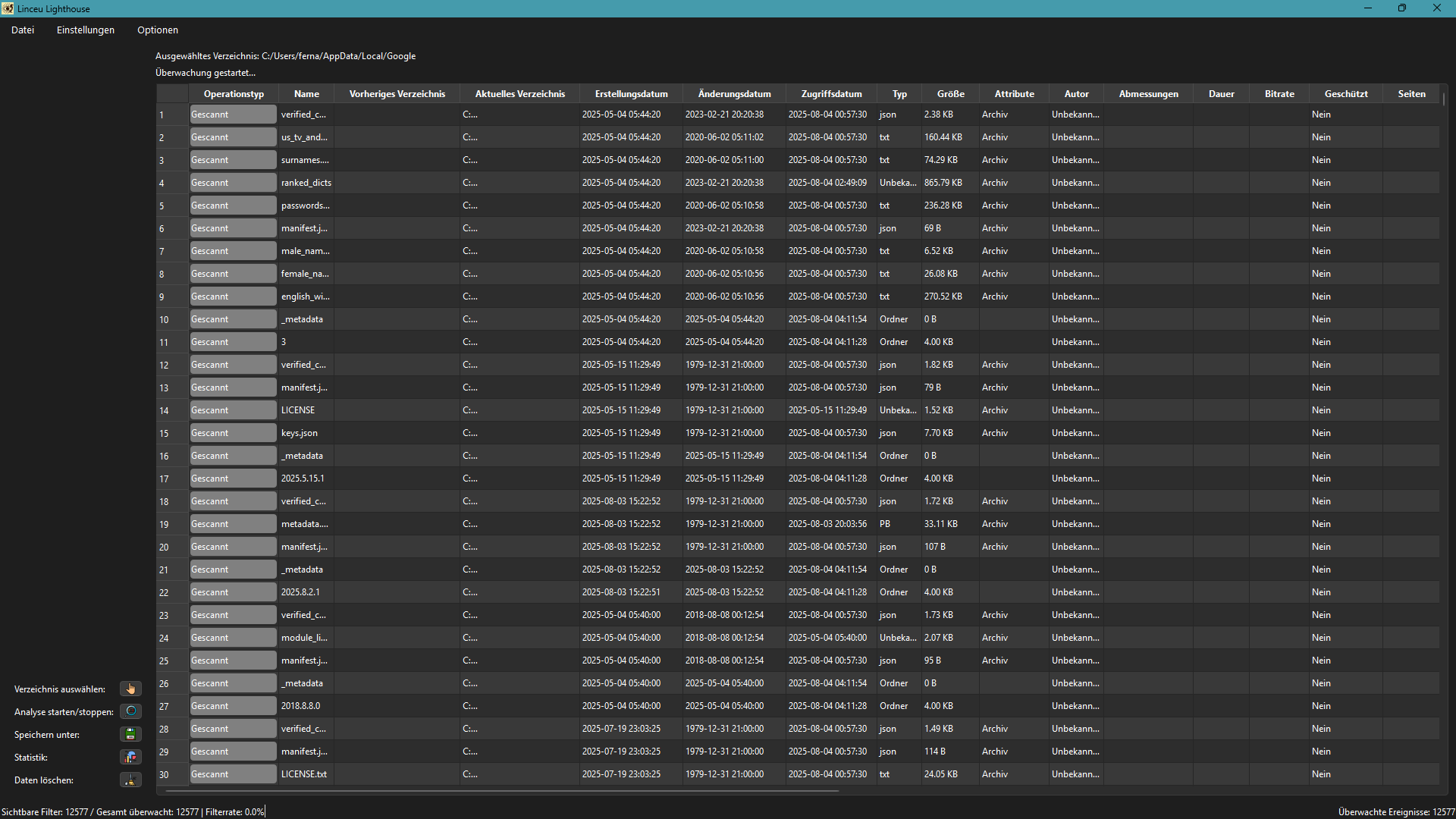
Task: Click the Änderungsdatum column header
Action: pos(734,94)
